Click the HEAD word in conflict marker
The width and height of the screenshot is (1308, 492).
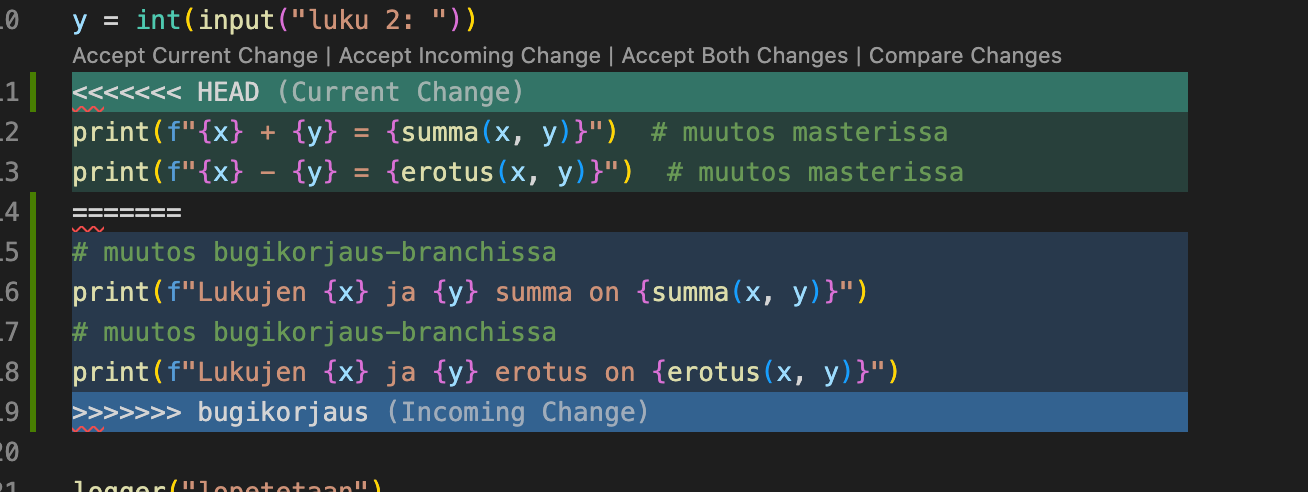pyautogui.click(x=228, y=93)
